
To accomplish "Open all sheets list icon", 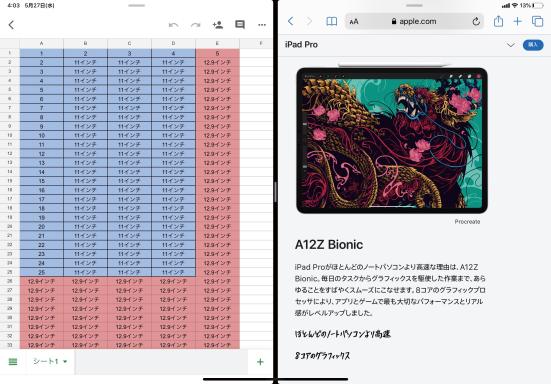I will (x=13, y=362).
